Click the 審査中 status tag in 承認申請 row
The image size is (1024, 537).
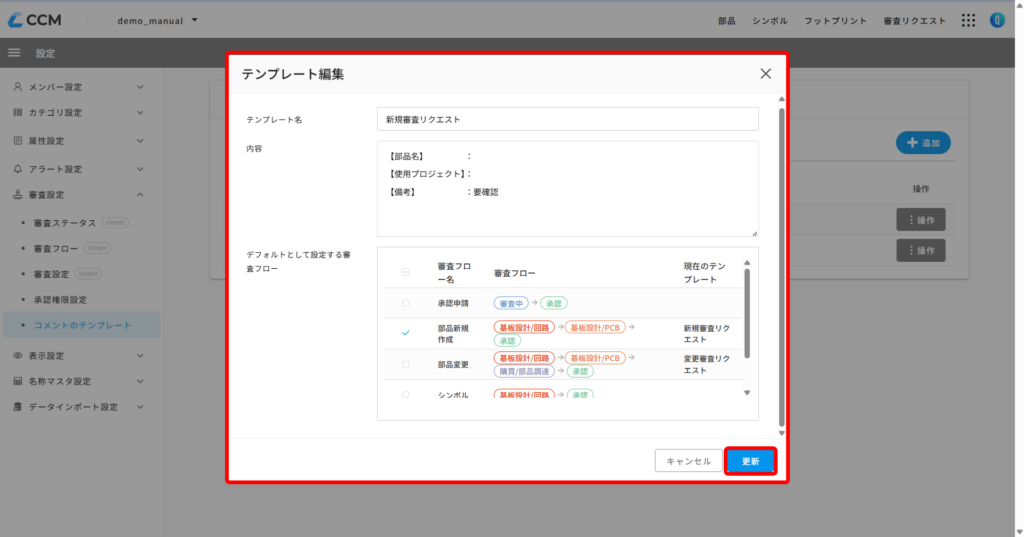[511, 303]
